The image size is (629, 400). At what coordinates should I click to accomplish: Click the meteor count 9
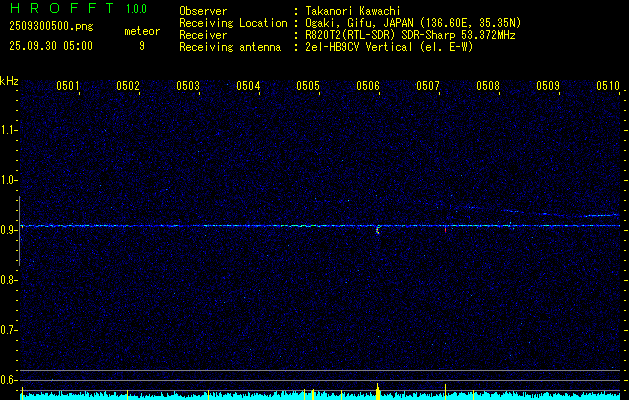pyautogui.click(x=142, y=46)
